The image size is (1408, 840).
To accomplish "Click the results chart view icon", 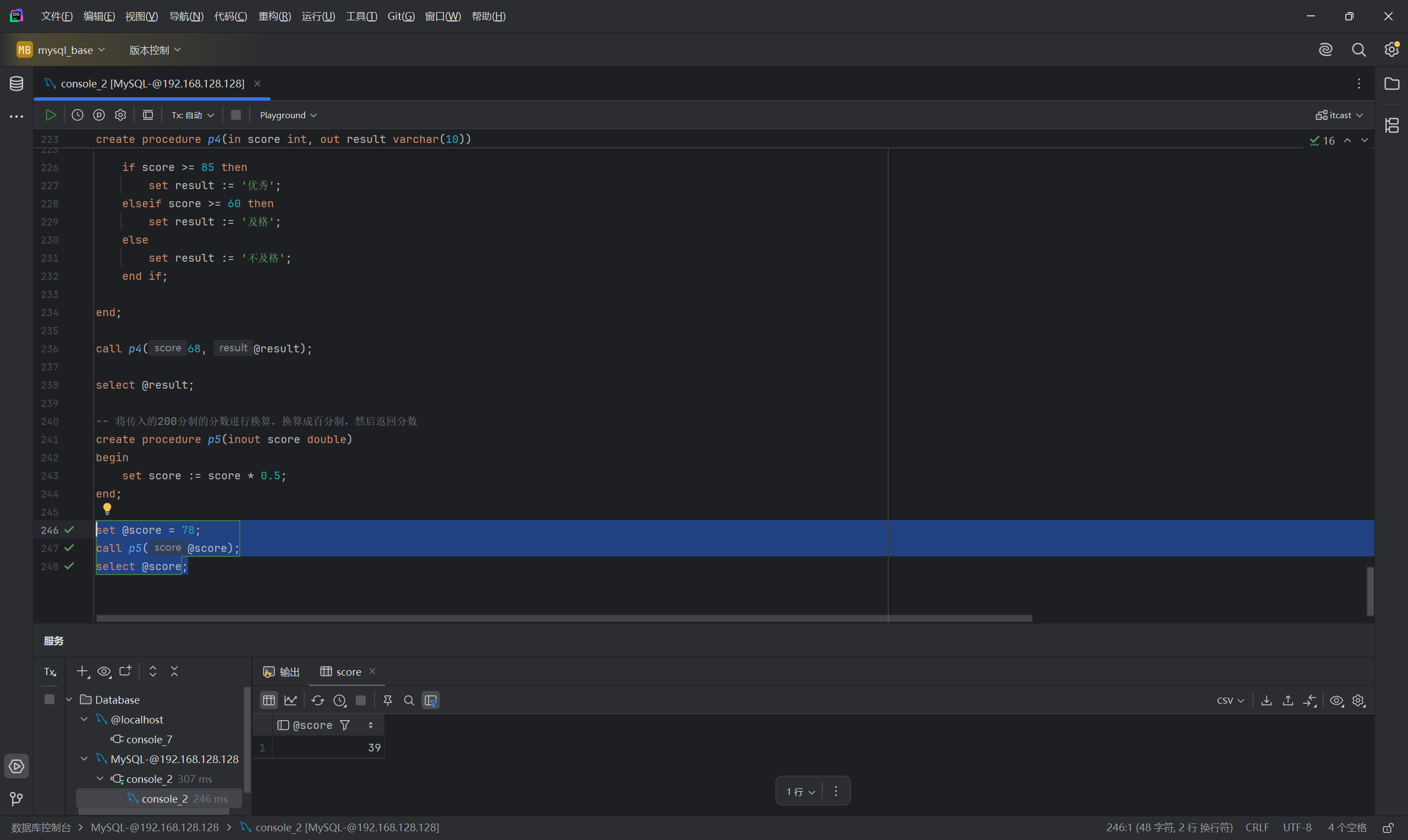I will pos(290,700).
